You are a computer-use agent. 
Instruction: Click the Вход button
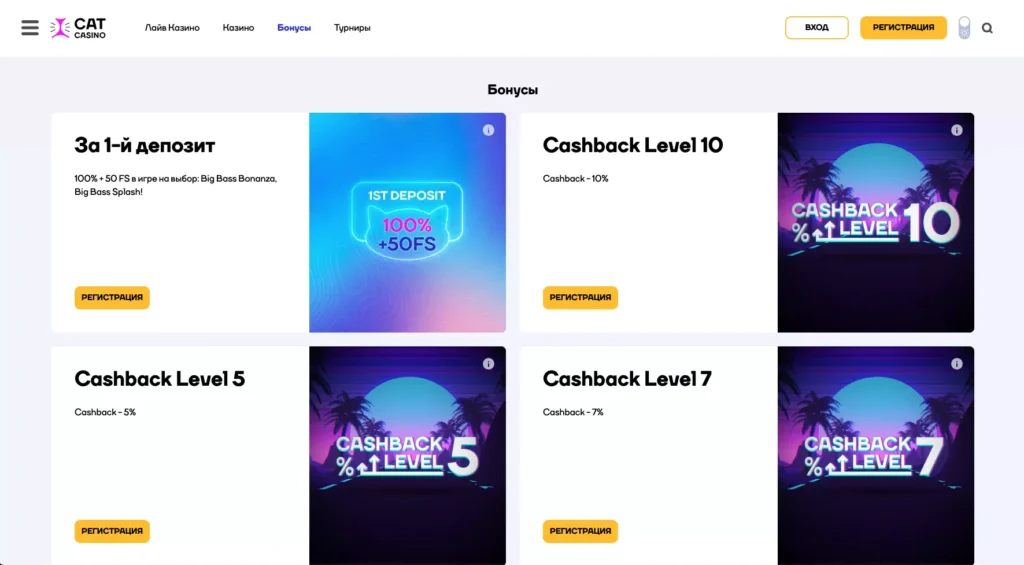[817, 27]
